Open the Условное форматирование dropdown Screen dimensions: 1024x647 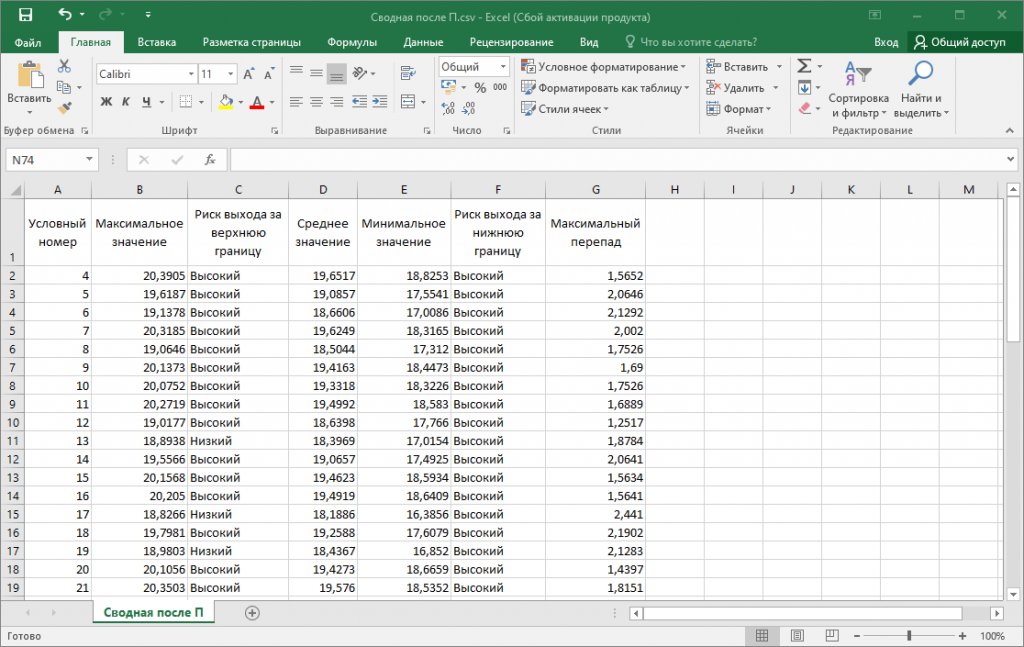coord(603,67)
